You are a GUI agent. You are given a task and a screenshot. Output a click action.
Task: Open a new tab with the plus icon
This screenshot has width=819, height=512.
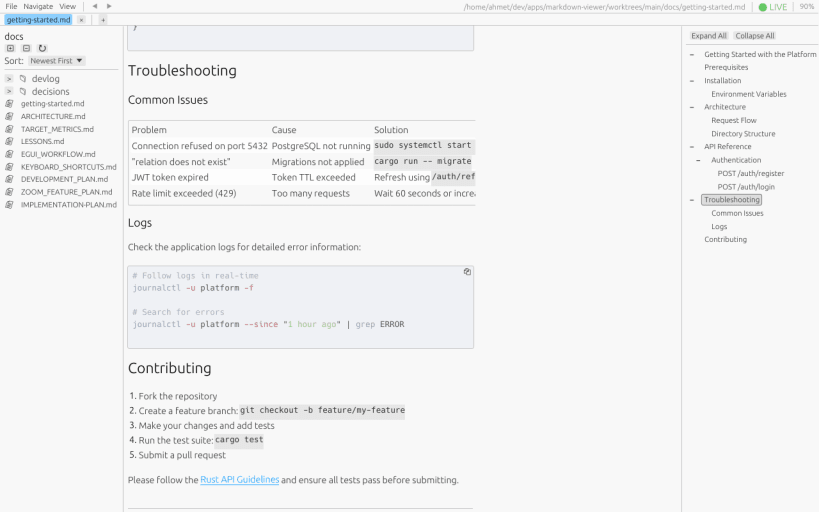(103, 20)
